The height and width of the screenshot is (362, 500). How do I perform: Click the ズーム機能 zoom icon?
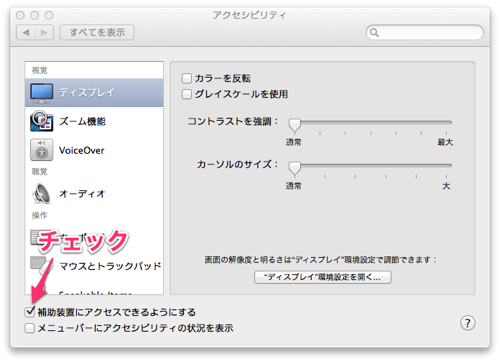(x=41, y=121)
